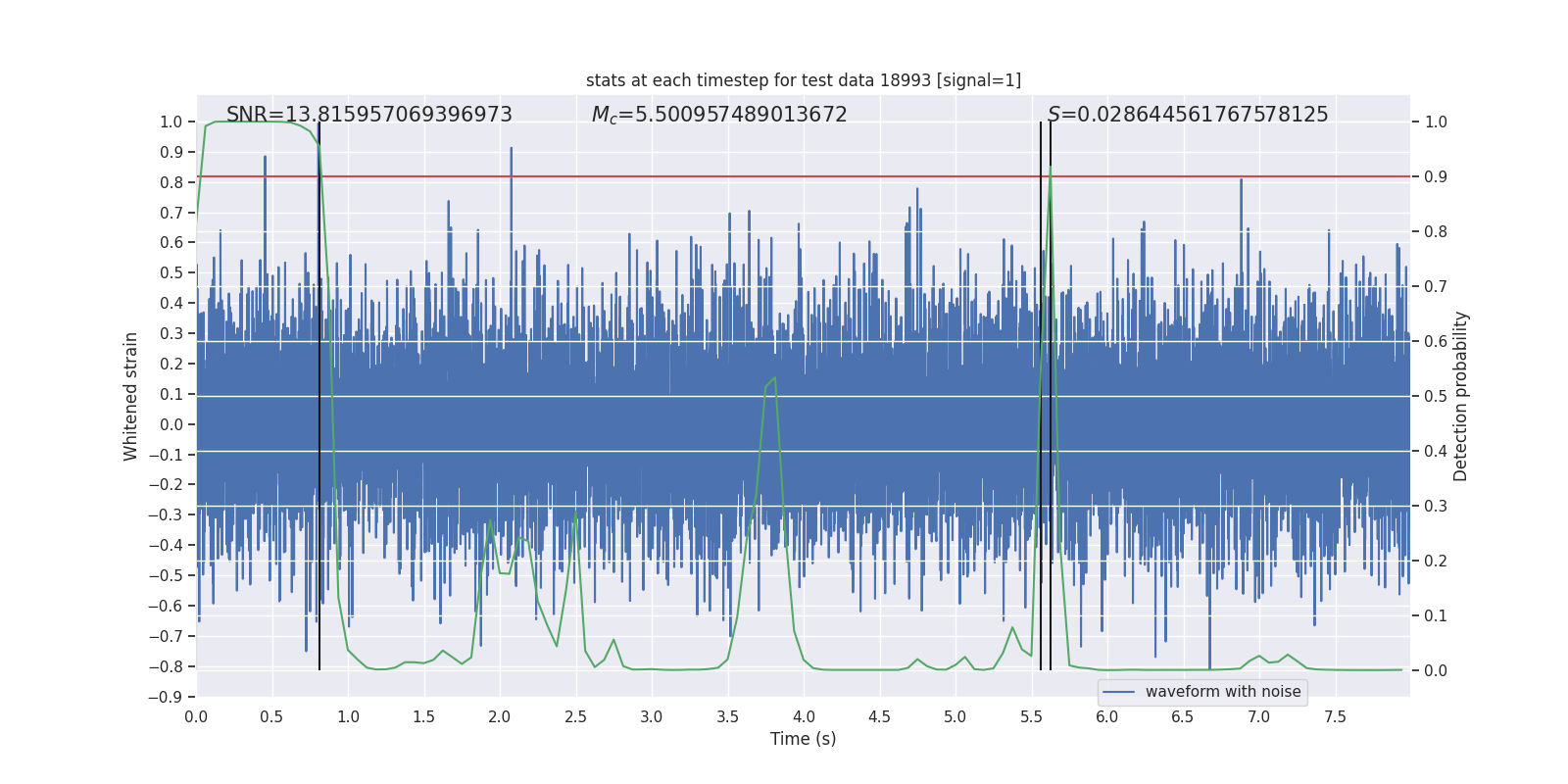Click the 0.4 tick on the detection probability axis
This screenshot has width=1568, height=784.
1436,452
